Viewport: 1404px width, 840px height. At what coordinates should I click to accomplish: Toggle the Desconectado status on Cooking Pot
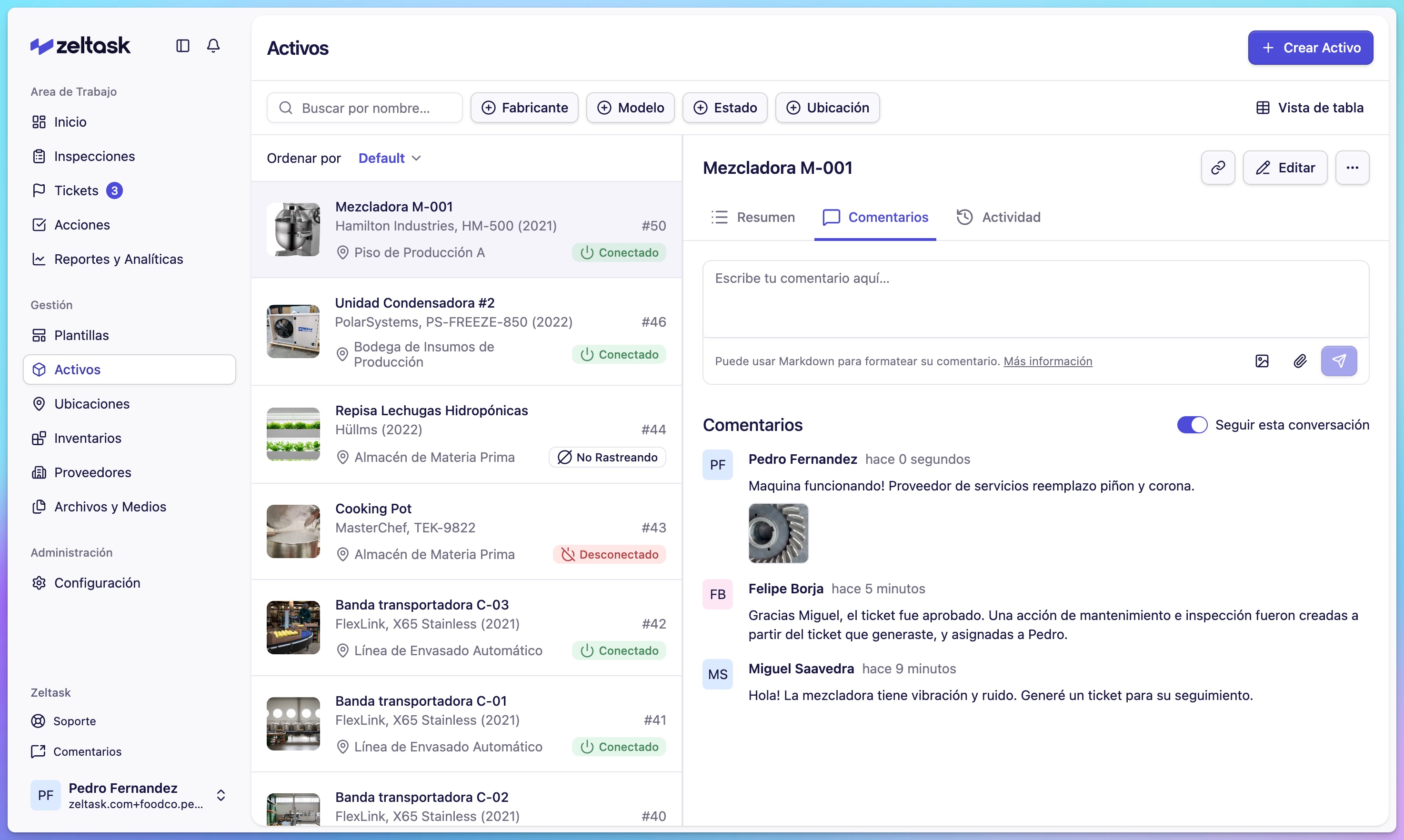coord(609,554)
